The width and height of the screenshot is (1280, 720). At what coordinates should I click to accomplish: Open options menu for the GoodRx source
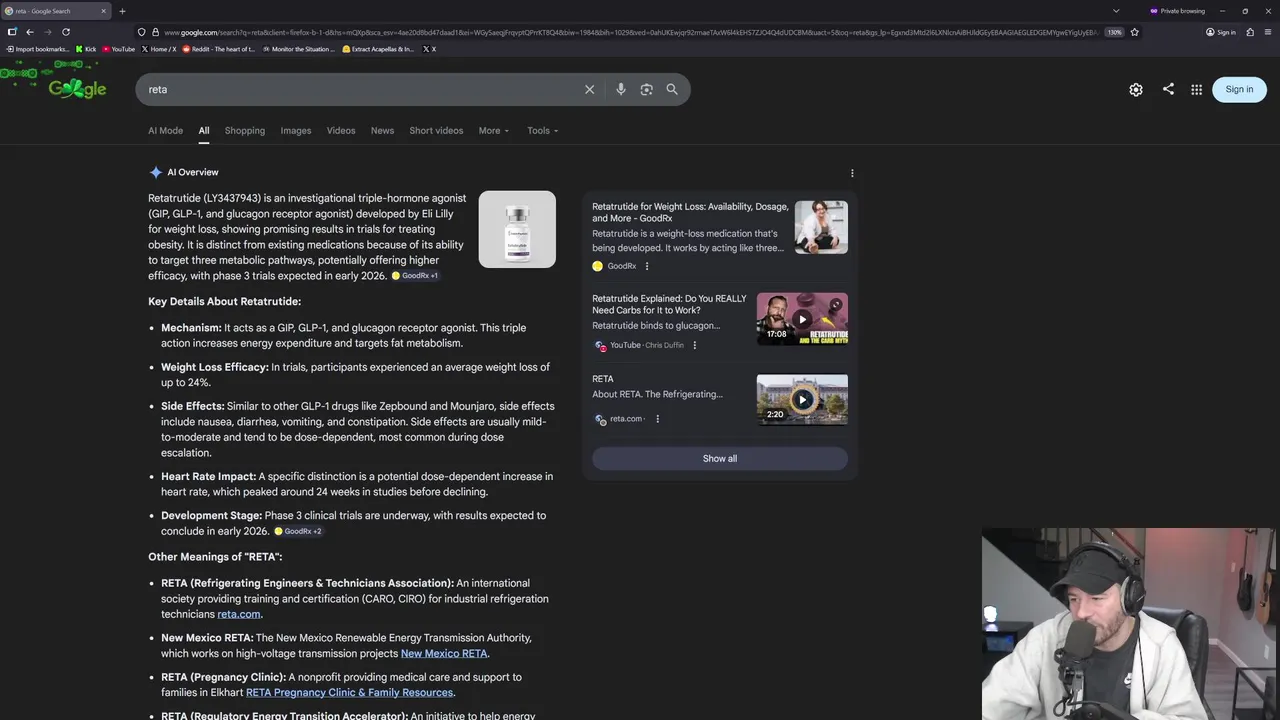[x=647, y=266]
